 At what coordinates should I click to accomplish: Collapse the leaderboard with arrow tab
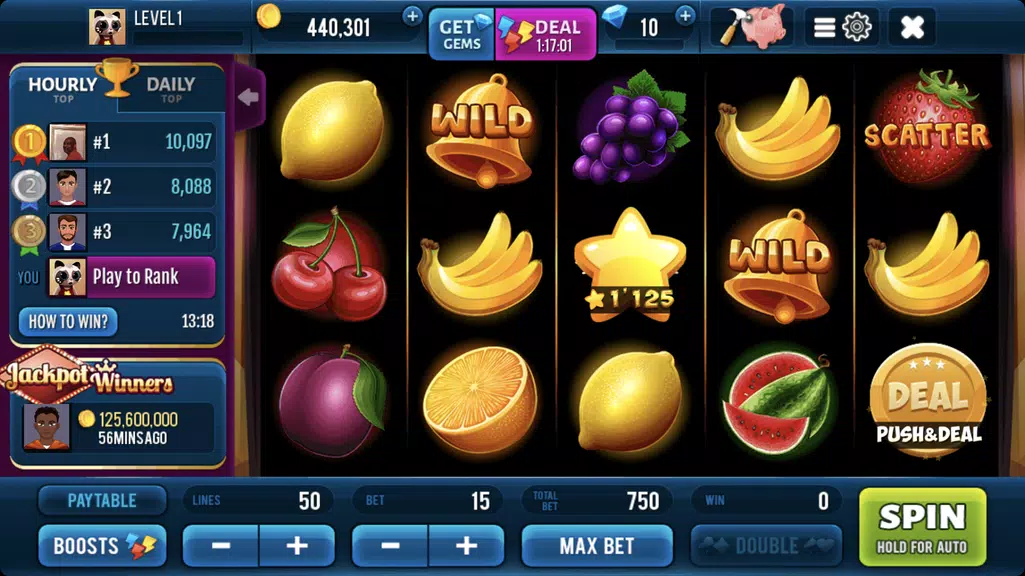249,97
